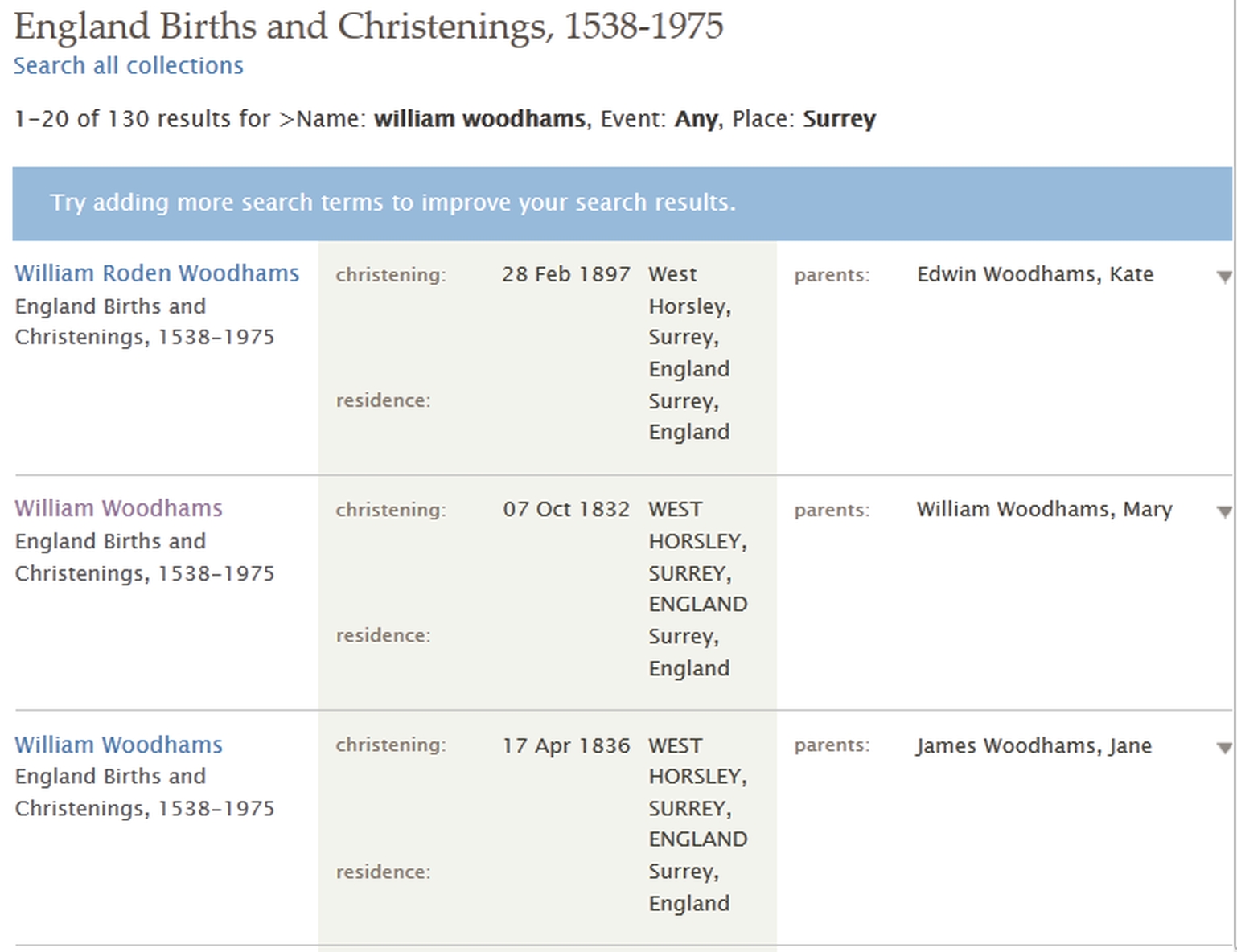
Task: Expand details arrow beside James Woodhams, Jane
Action: click(x=1223, y=748)
